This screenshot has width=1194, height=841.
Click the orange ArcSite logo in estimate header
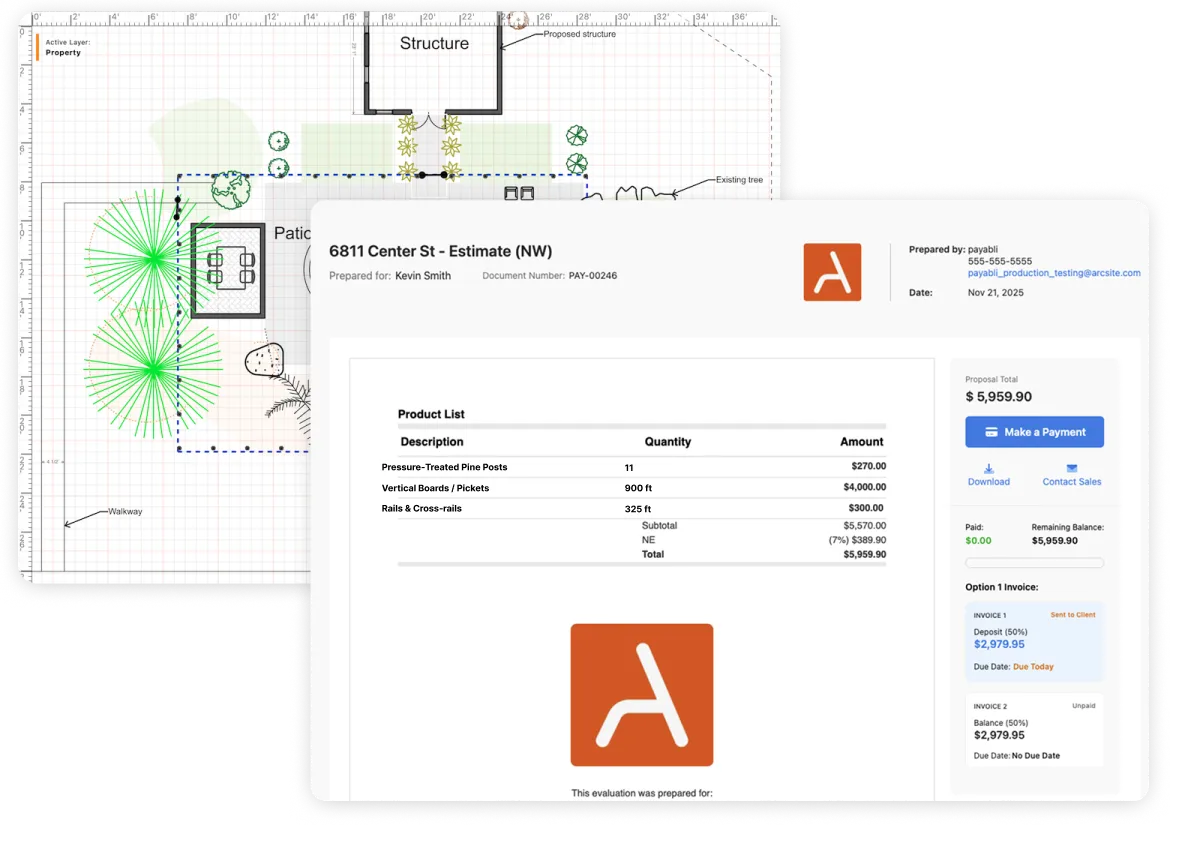[x=832, y=272]
